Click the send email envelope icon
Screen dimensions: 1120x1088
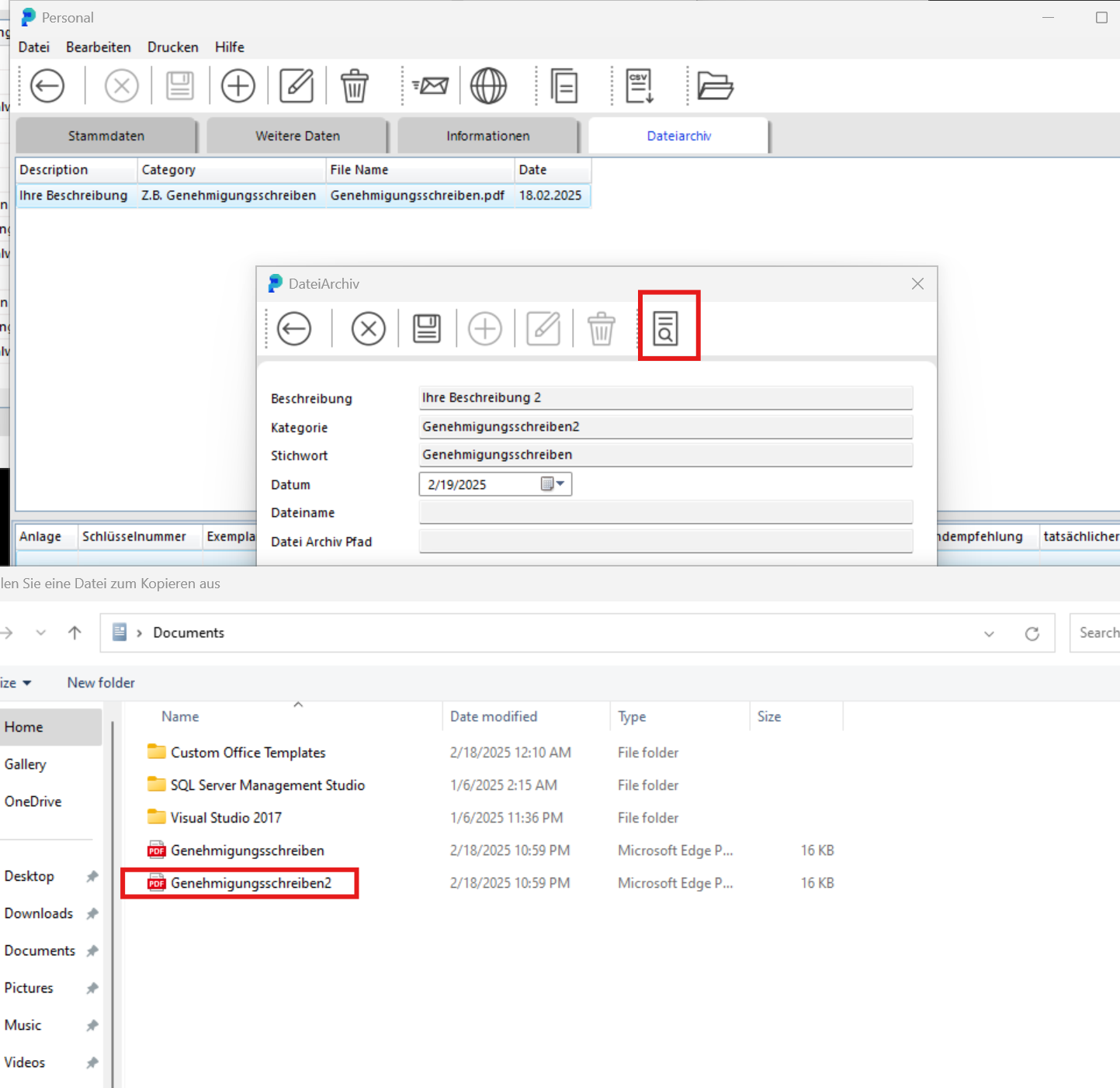(x=431, y=86)
